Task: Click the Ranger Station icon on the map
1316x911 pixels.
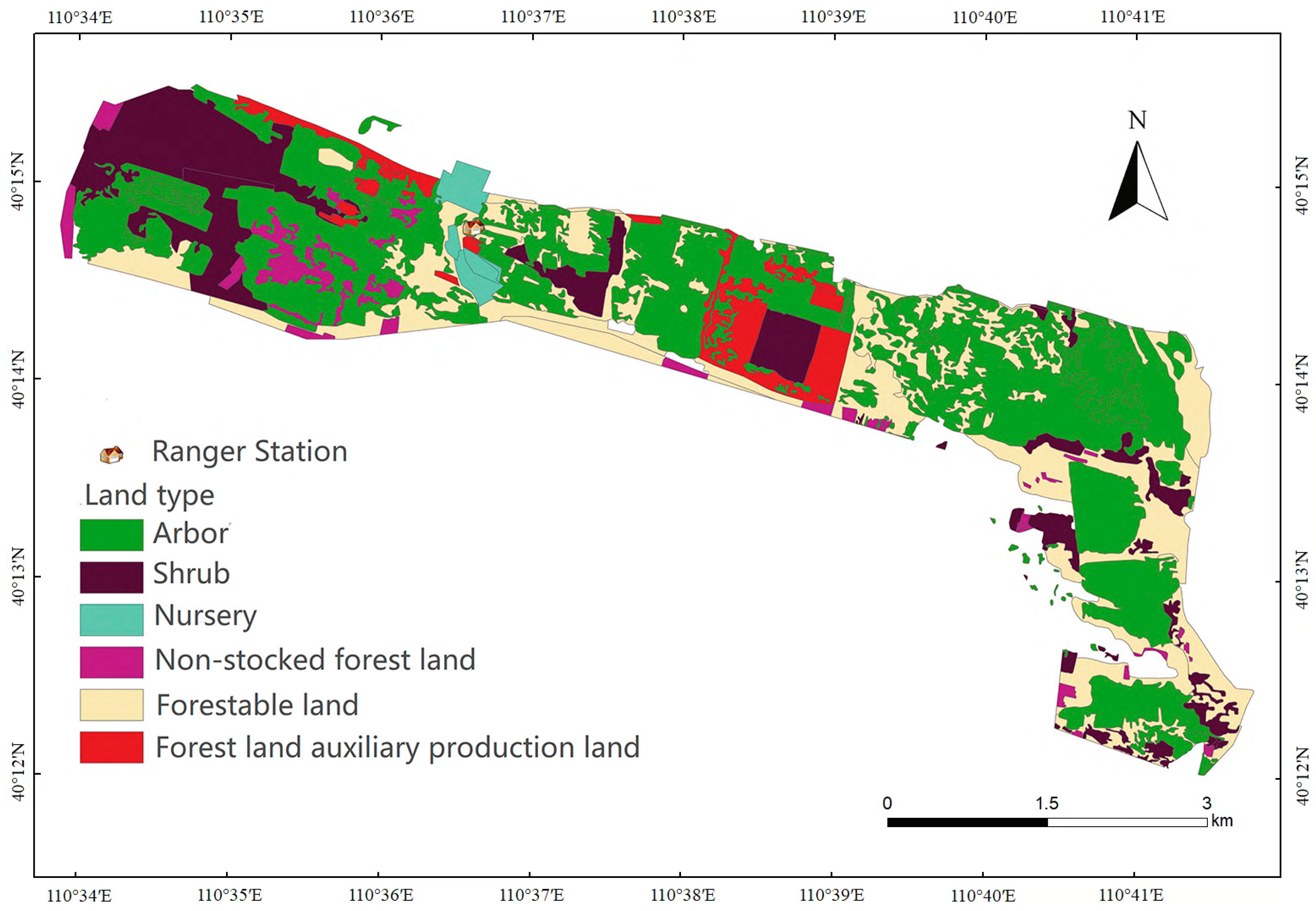Action: pos(473,228)
